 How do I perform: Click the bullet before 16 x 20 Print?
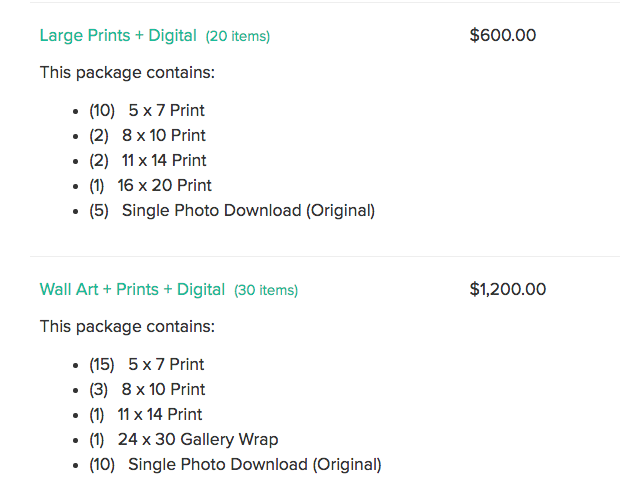click(x=76, y=186)
